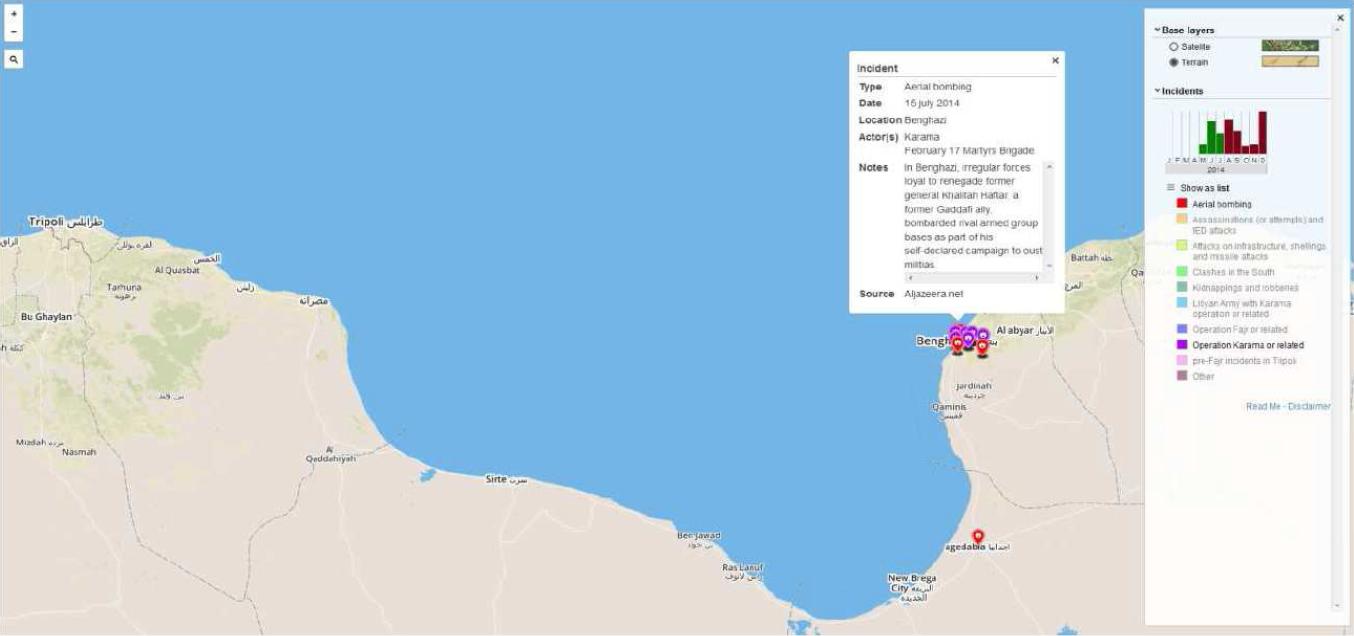1354x636 pixels.
Task: Click the Satellite layer preview thumbnail
Action: click(x=1289, y=46)
